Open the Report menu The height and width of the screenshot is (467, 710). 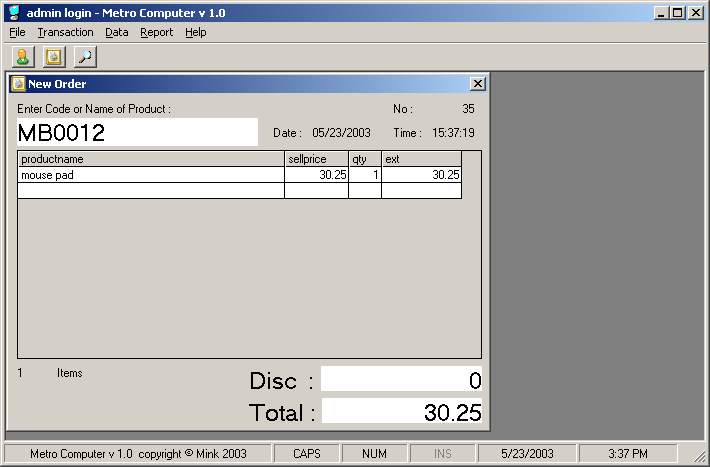[x=156, y=32]
